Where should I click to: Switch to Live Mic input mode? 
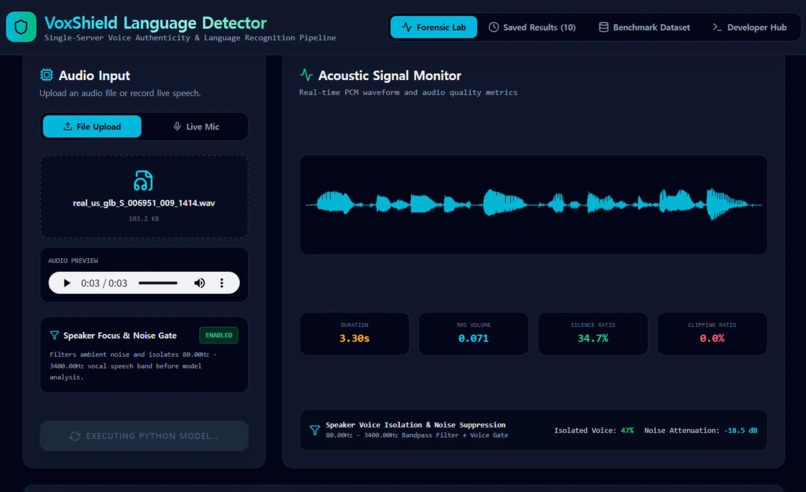(196, 126)
